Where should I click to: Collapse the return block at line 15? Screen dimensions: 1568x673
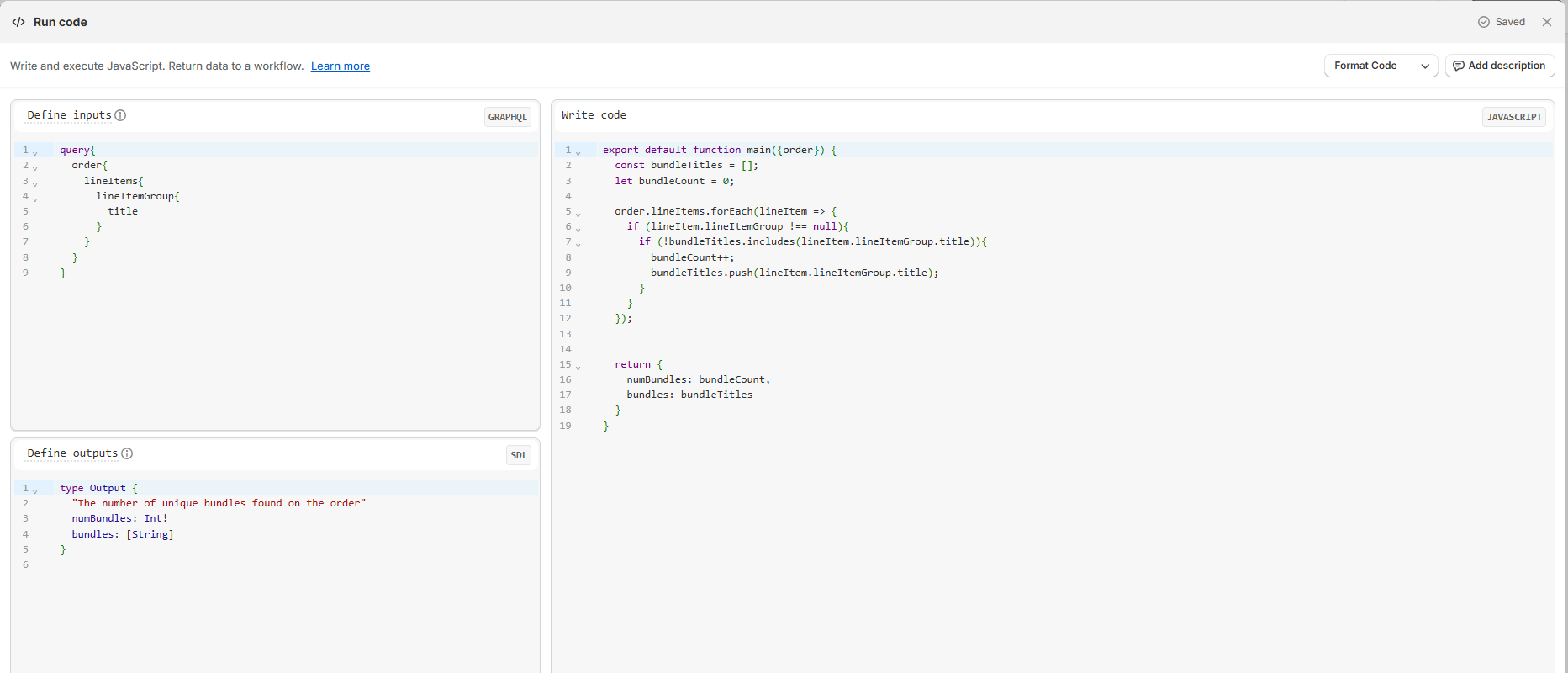coord(578,367)
